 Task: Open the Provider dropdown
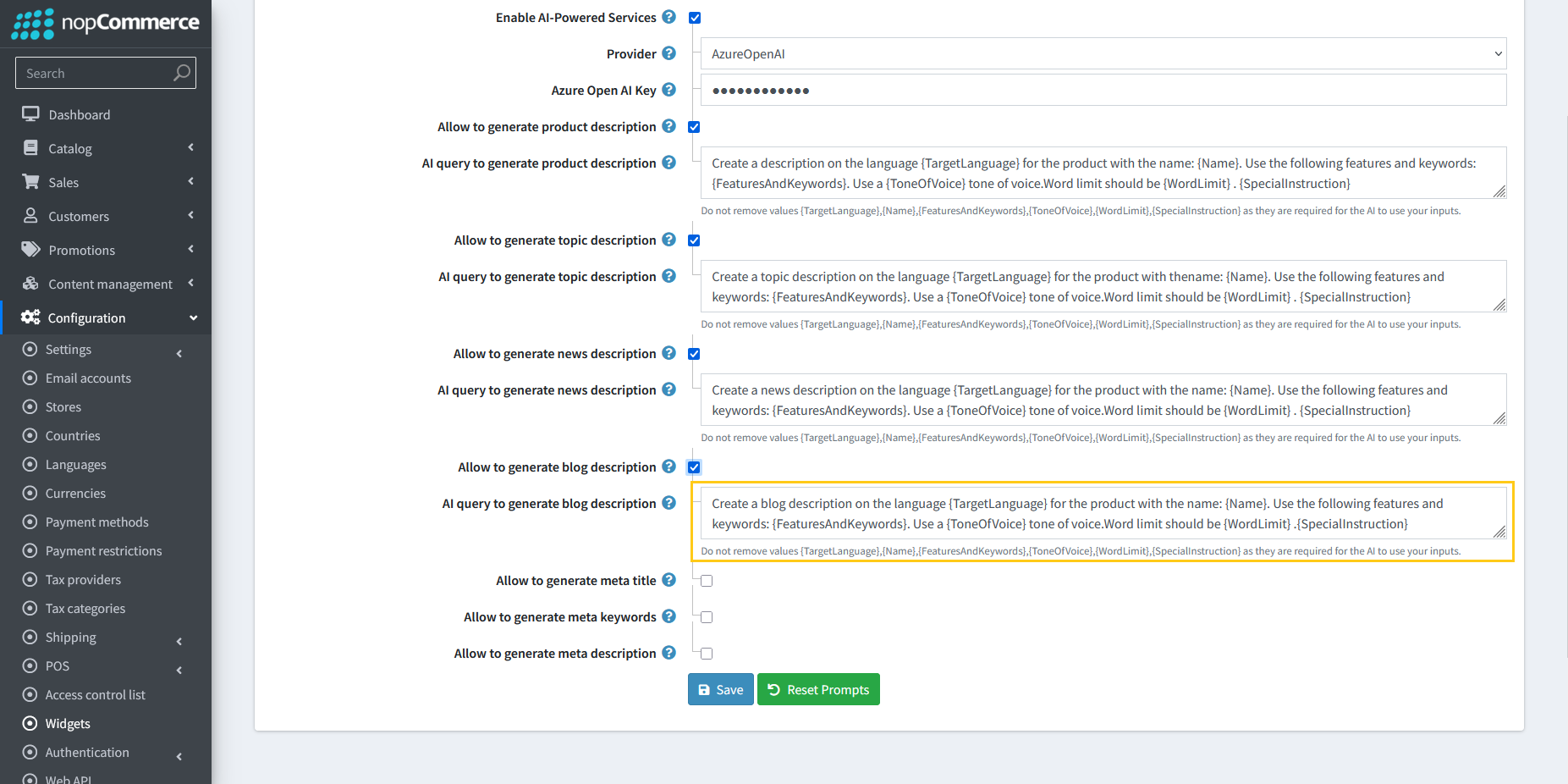click(1100, 53)
